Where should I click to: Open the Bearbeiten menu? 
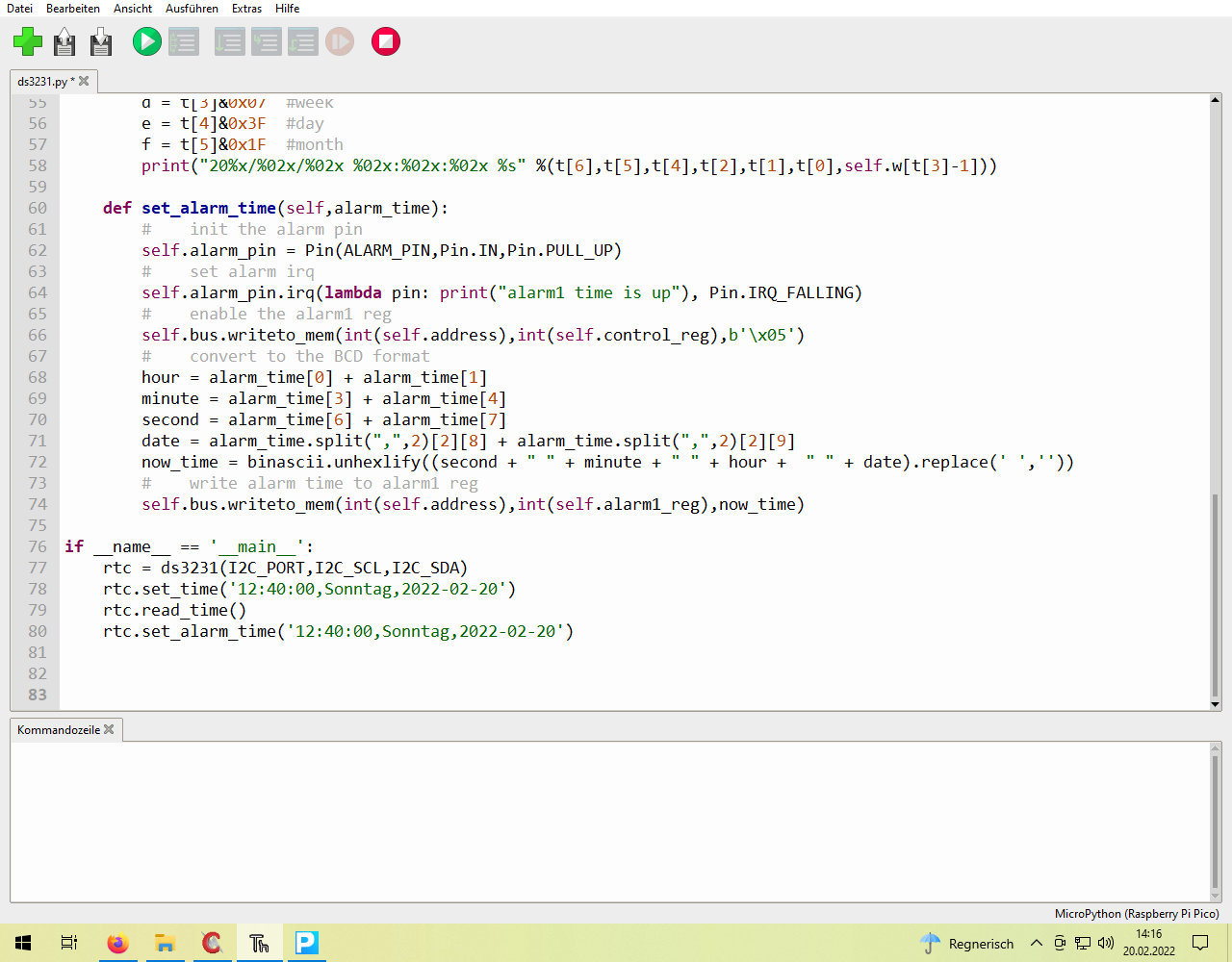73,8
